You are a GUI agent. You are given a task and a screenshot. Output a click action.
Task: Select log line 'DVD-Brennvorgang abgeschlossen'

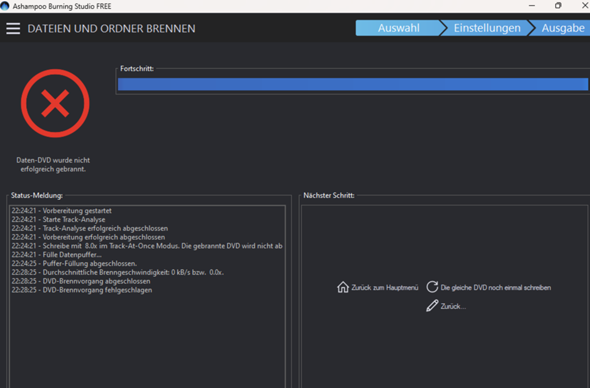coord(81,281)
